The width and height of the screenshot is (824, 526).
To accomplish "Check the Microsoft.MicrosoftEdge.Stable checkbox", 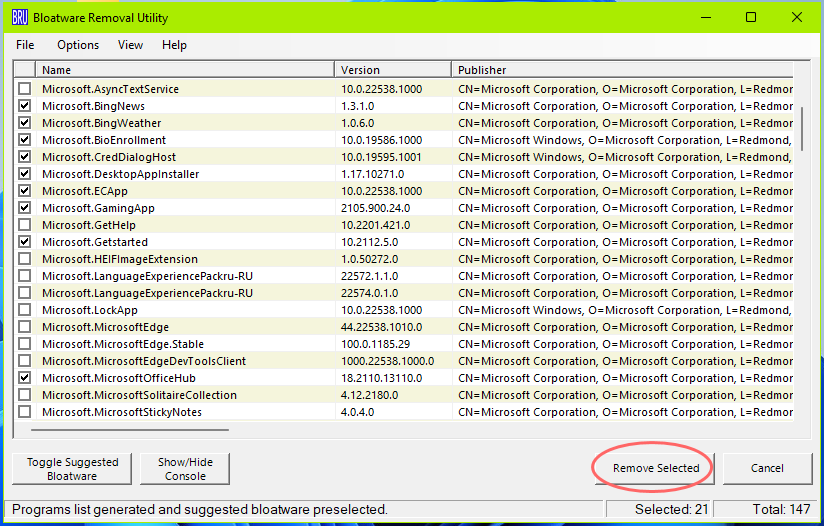I will pos(24,344).
